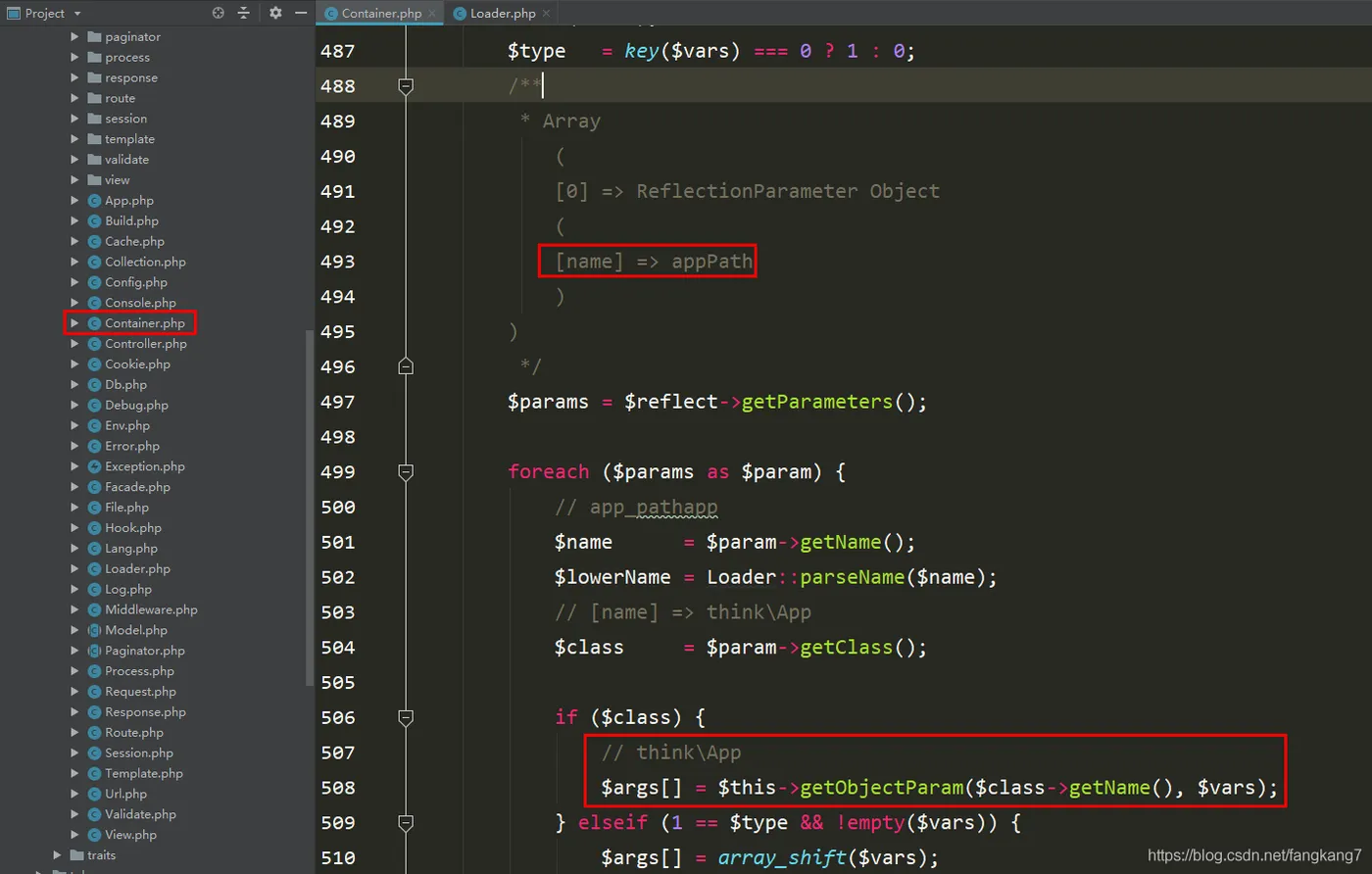The height and width of the screenshot is (874, 1372).
Task: Select the Build.php file icon
Action: [x=95, y=221]
